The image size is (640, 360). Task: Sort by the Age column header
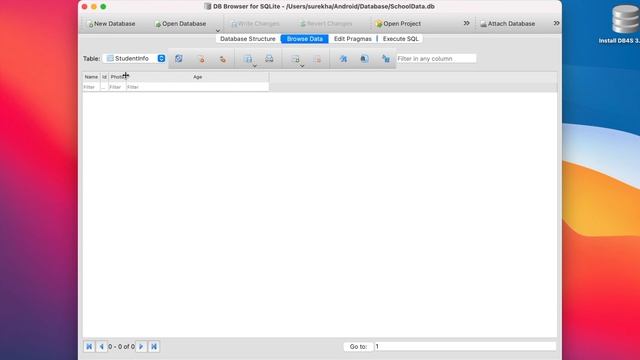[x=198, y=77]
